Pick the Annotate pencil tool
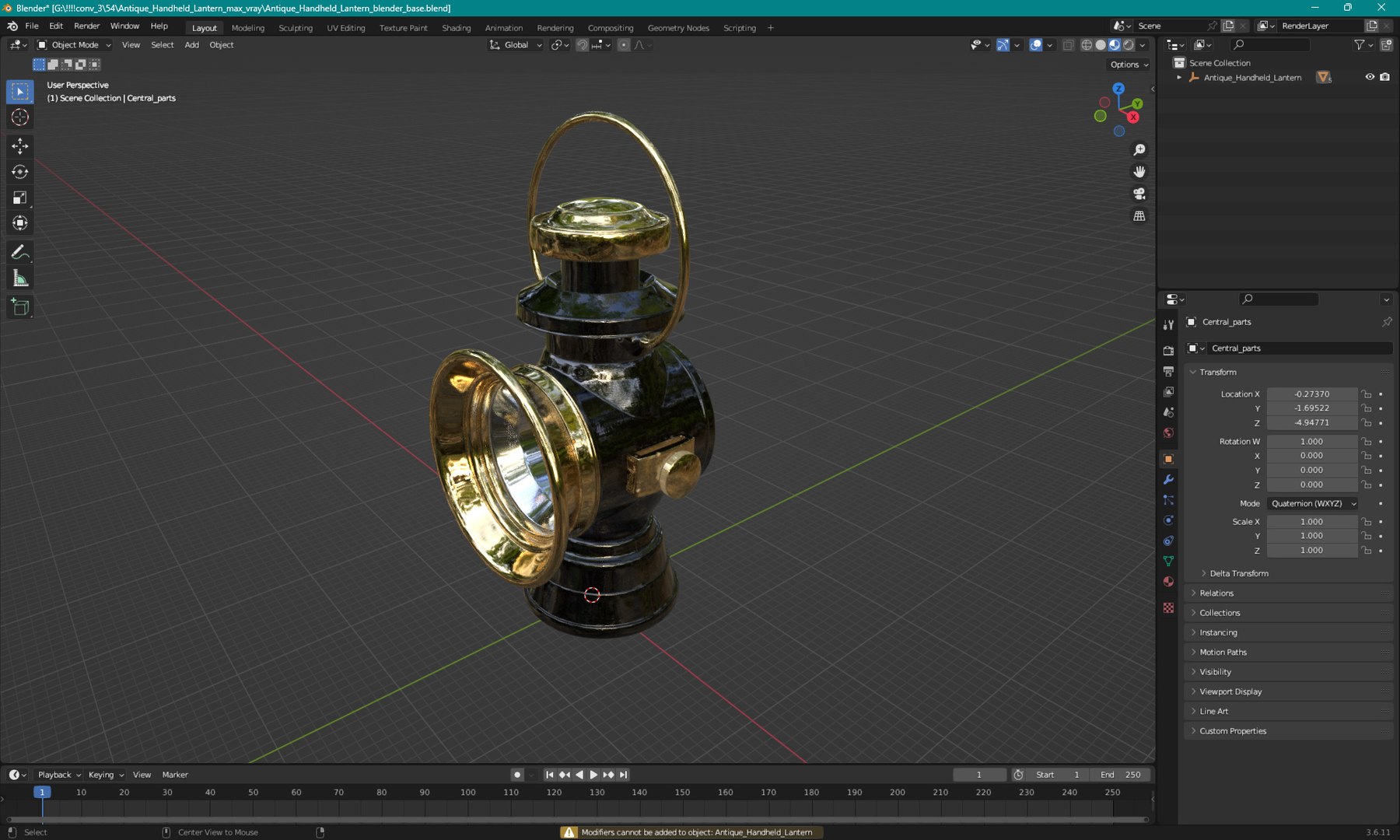Viewport: 1400px width, 840px height. point(20,253)
